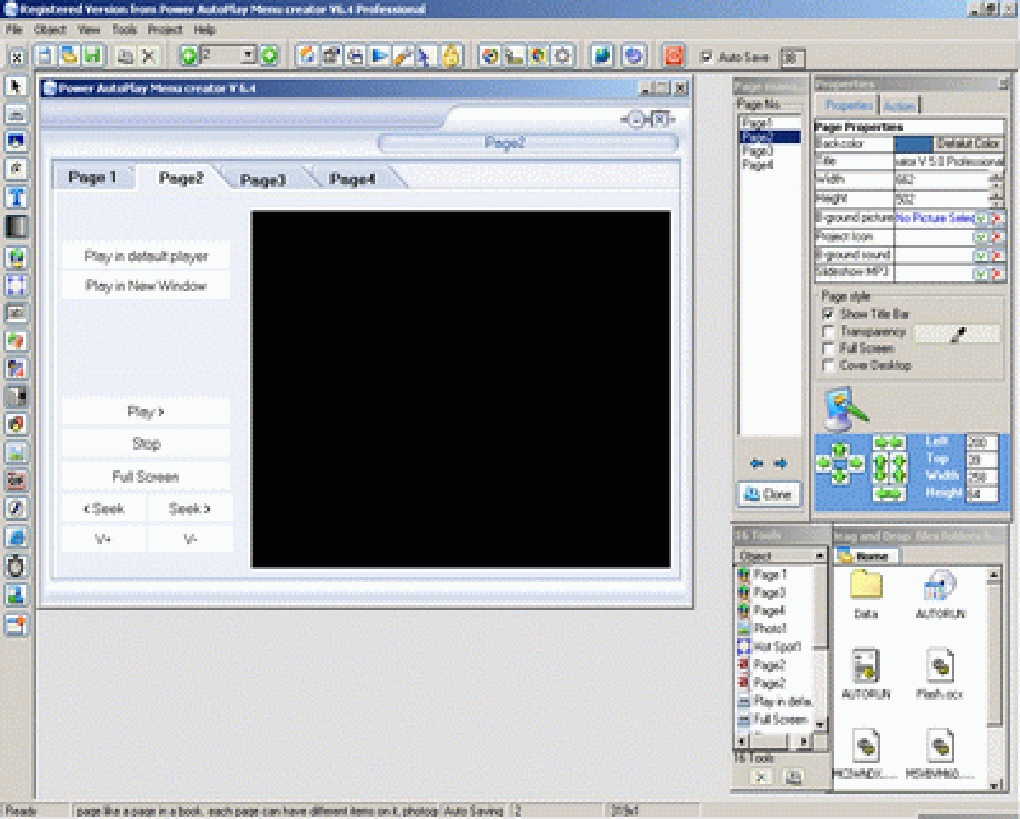Screen dimensions: 1020x819
Task: Click Play in default player button
Action: pyautogui.click(x=146, y=256)
